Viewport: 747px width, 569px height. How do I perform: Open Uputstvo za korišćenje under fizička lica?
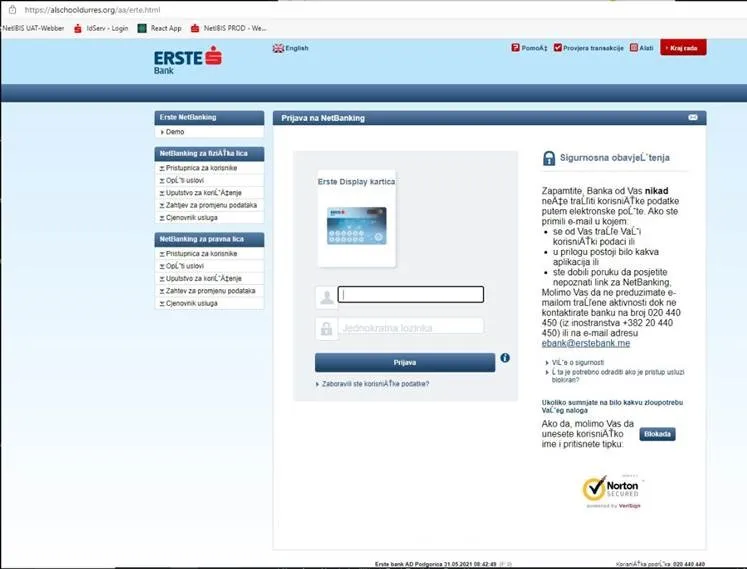(x=203, y=193)
